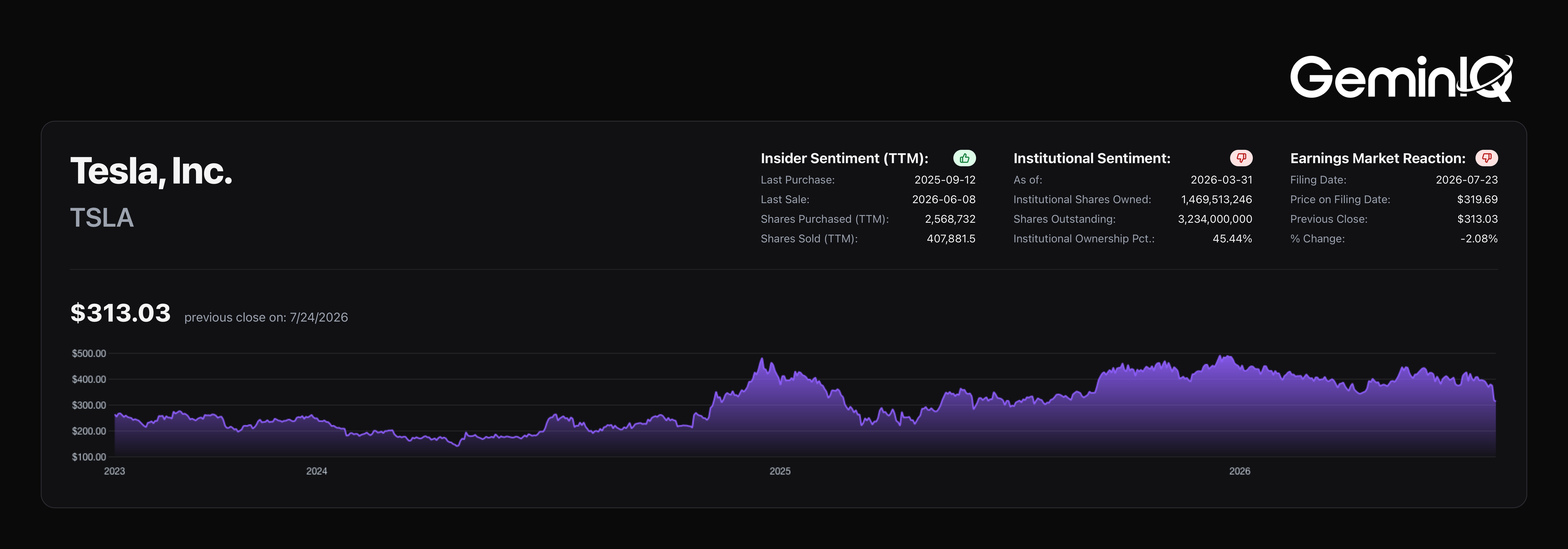
Task: Click Institutional Shares Owned value 1,469,513,246
Action: pyautogui.click(x=1217, y=200)
